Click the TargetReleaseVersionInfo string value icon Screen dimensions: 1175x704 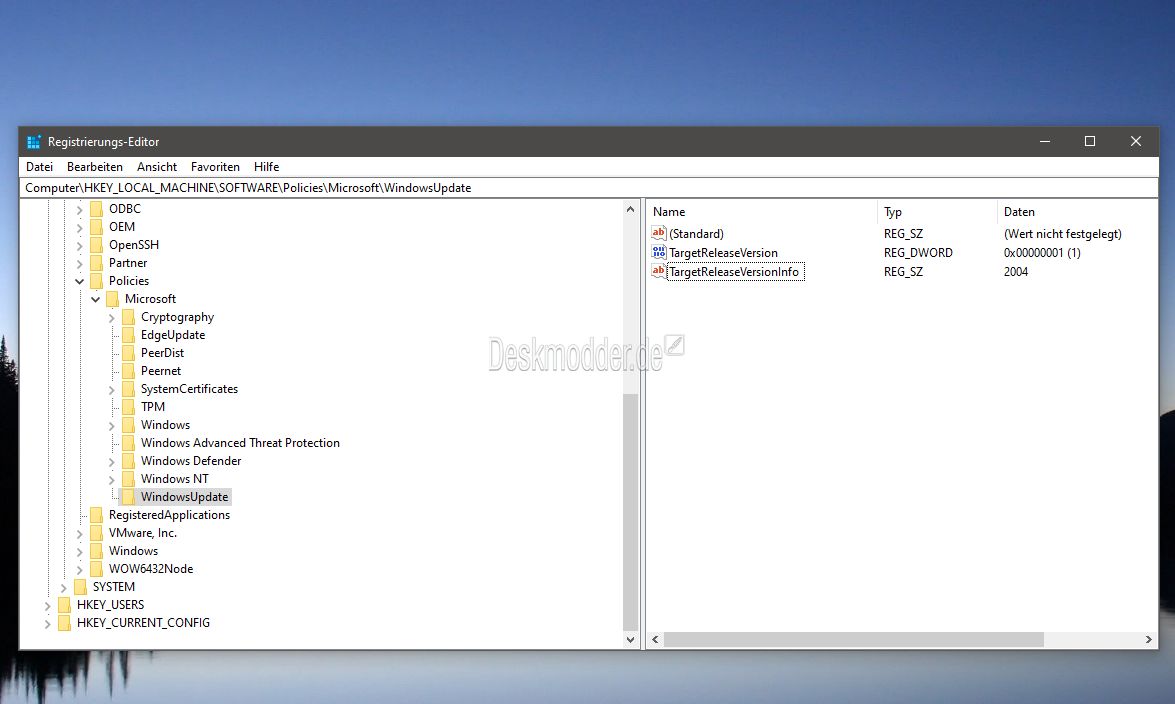point(659,271)
